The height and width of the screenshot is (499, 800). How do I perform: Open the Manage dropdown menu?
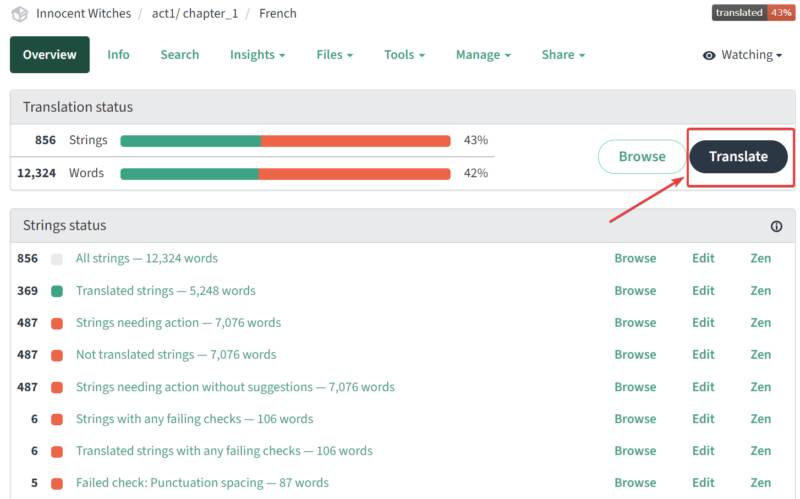pyautogui.click(x=483, y=55)
